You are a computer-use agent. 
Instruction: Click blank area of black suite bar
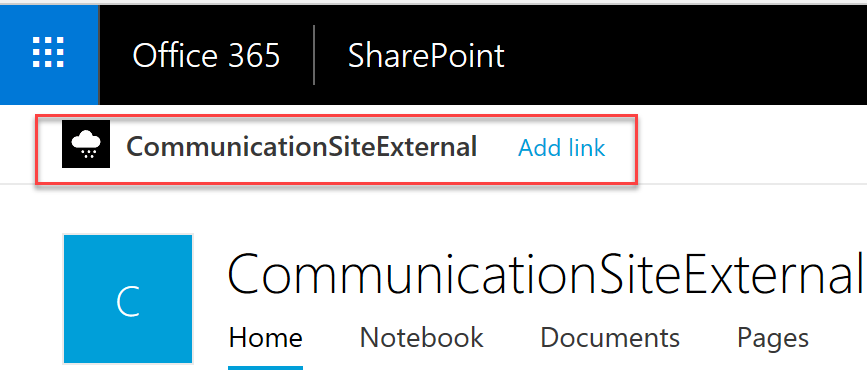[x=686, y=55]
